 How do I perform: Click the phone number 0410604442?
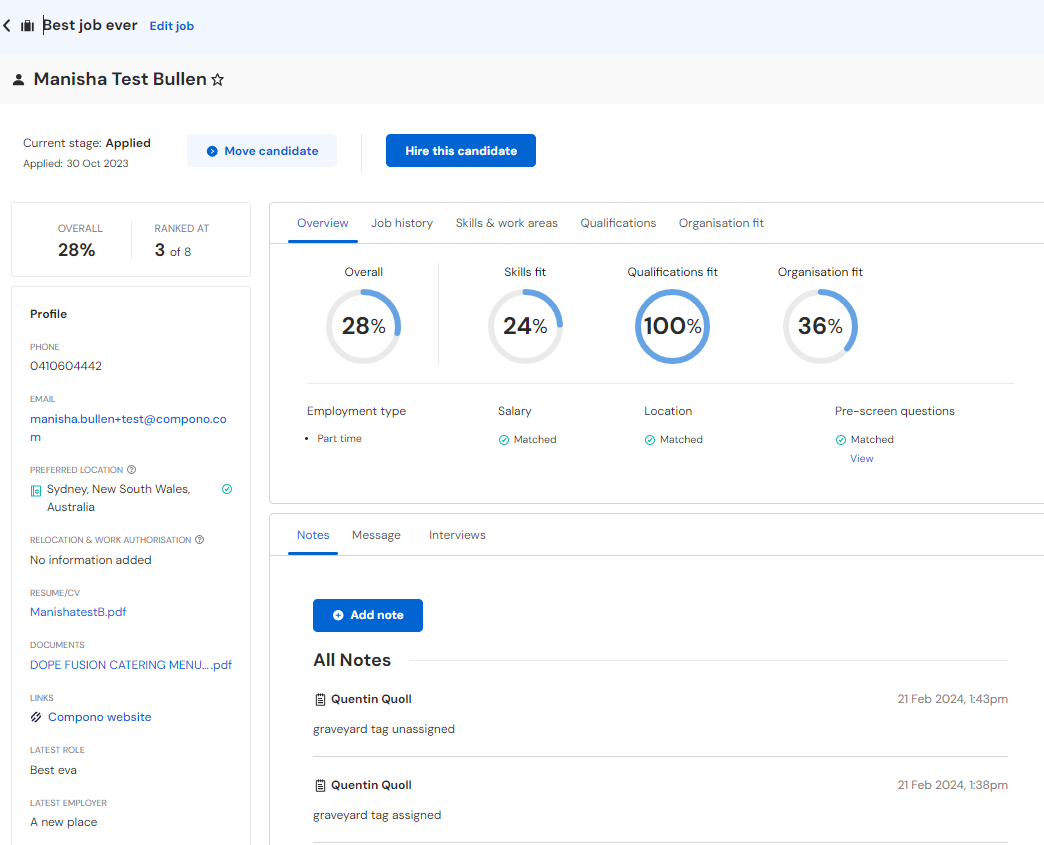[66, 366]
